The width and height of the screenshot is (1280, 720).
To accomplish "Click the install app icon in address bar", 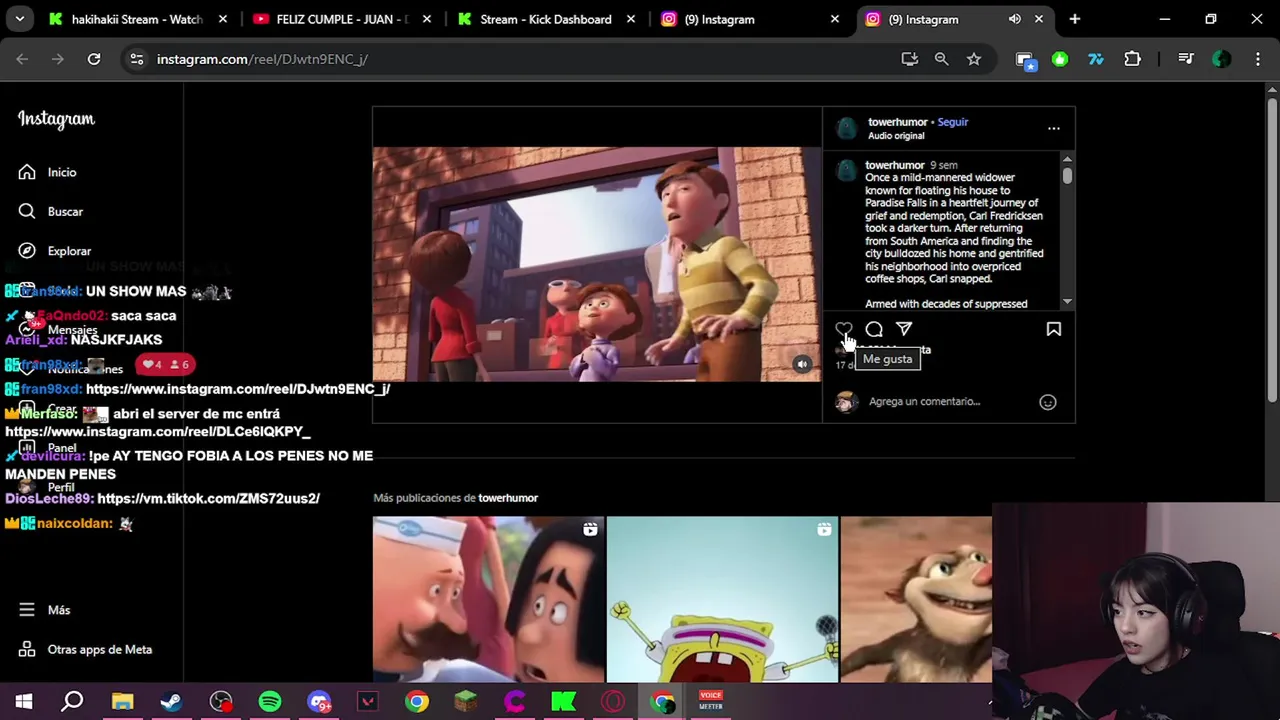I will pyautogui.click(x=909, y=59).
